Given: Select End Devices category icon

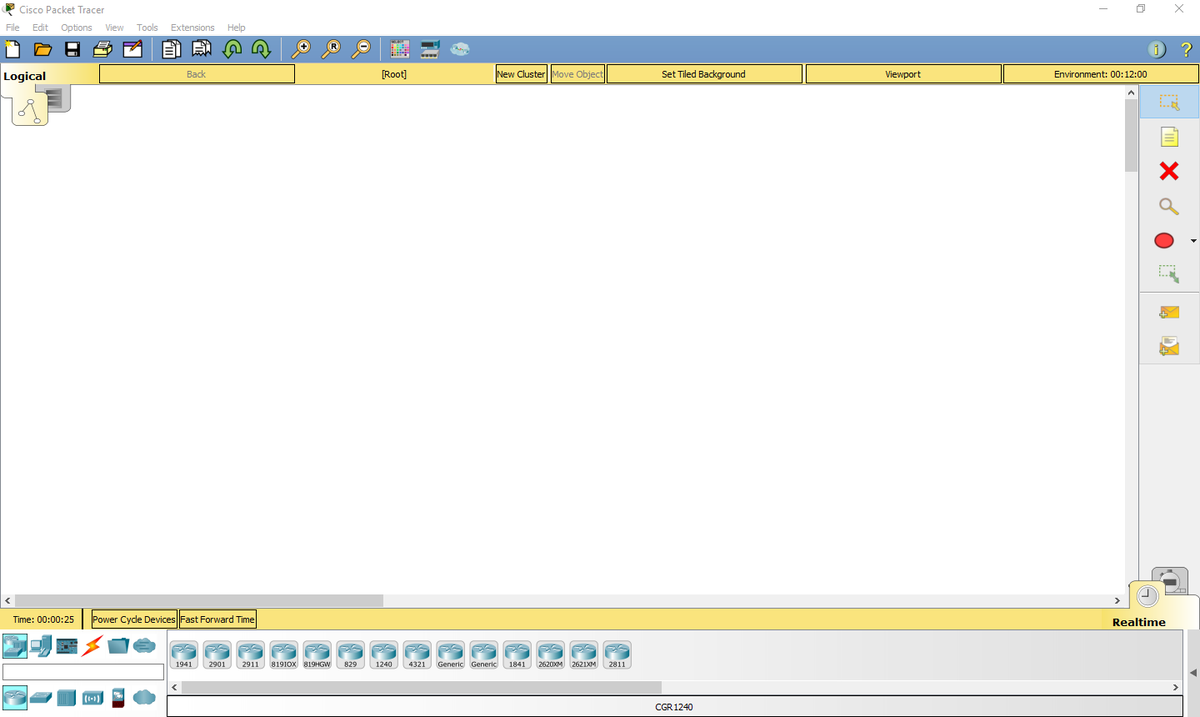Looking at the screenshot, I should (x=41, y=646).
